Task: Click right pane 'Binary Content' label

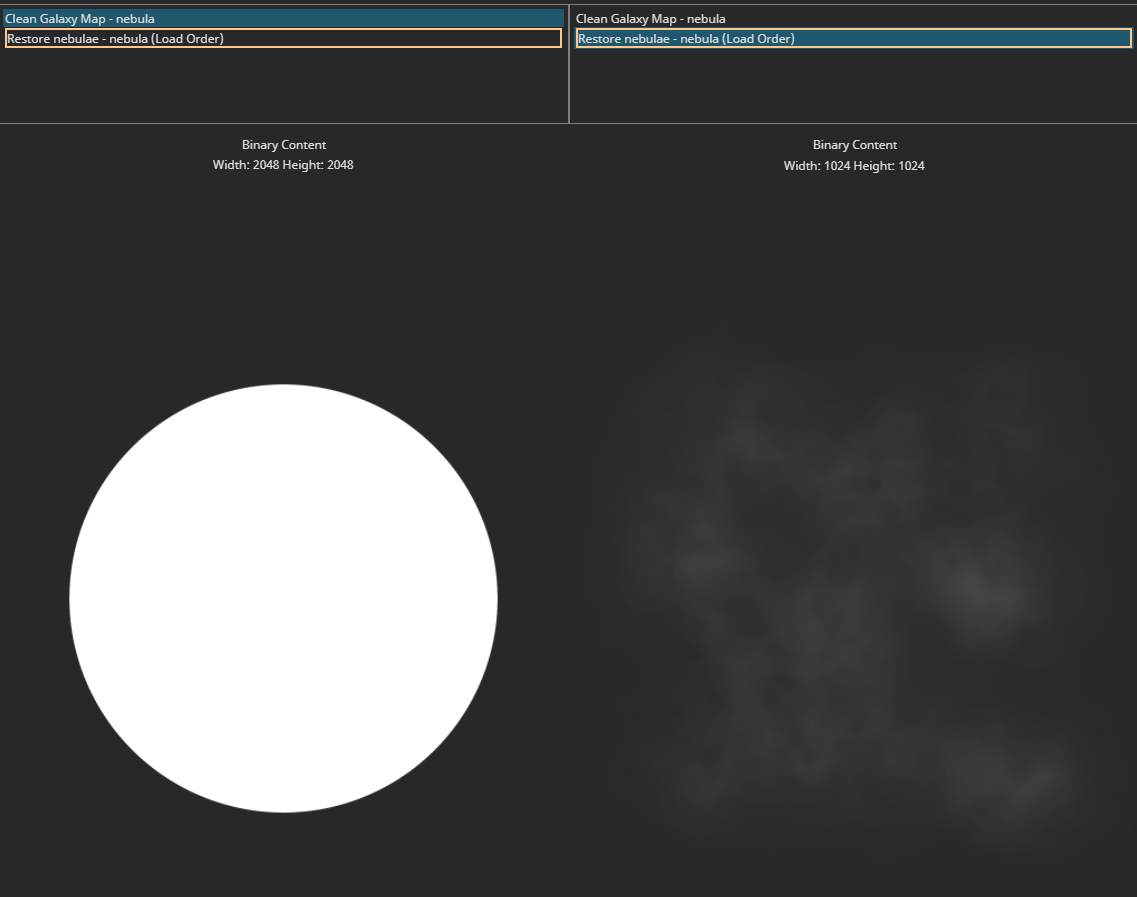Action: coord(854,144)
